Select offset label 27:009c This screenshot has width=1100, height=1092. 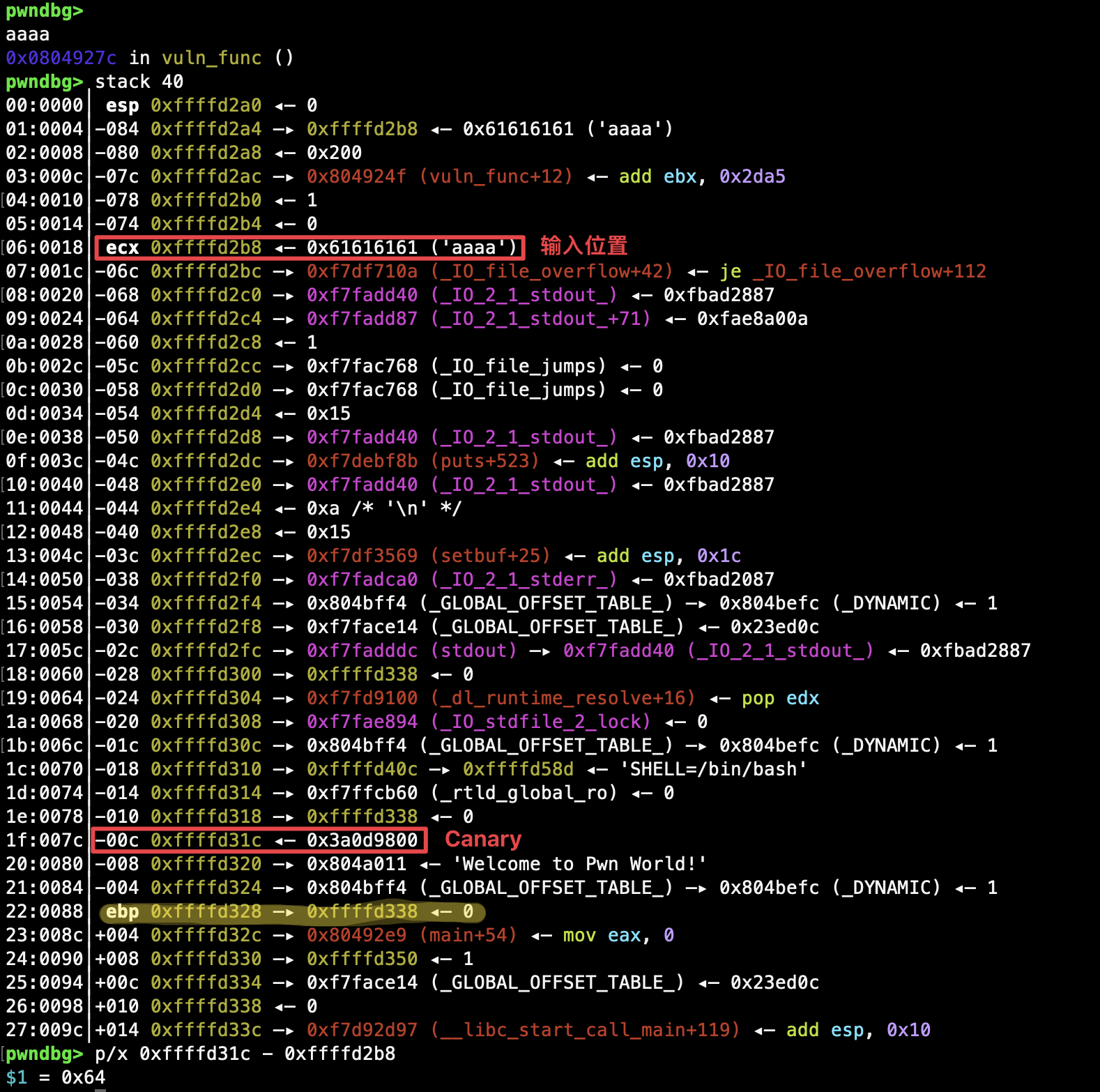point(45,1030)
